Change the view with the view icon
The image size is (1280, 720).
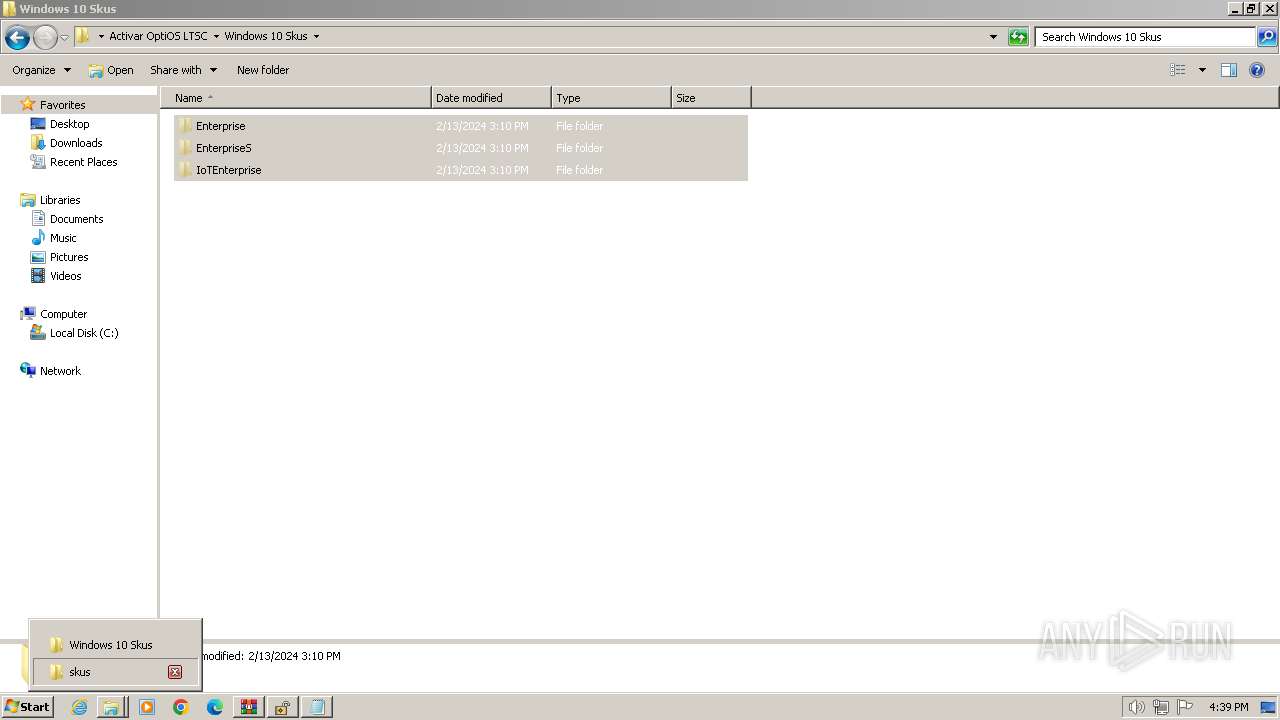click(x=1178, y=70)
